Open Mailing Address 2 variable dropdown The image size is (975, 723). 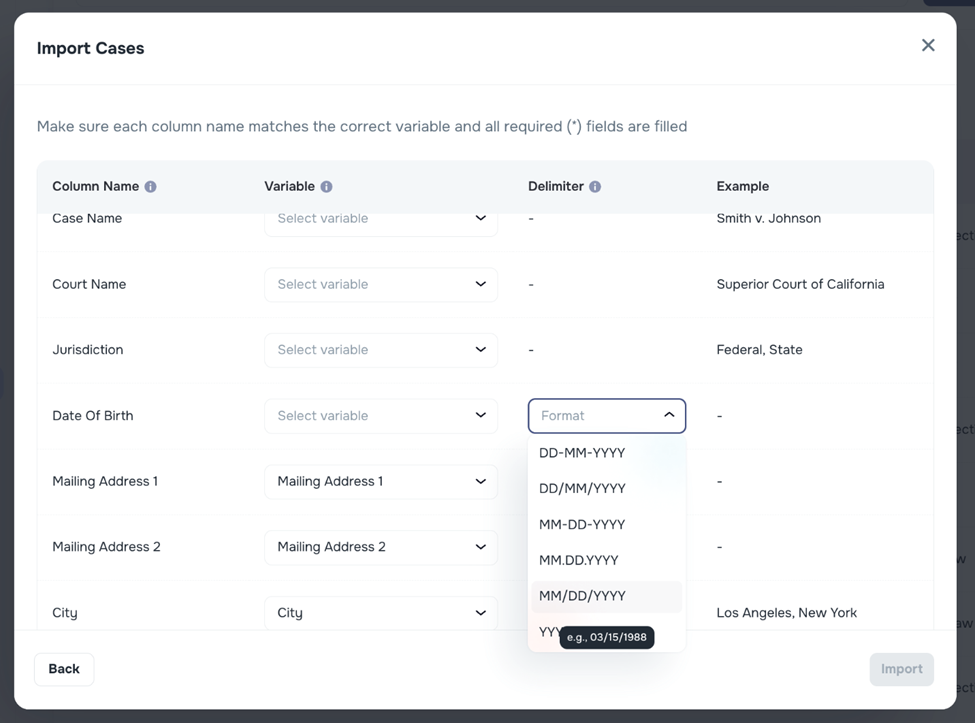(x=380, y=547)
